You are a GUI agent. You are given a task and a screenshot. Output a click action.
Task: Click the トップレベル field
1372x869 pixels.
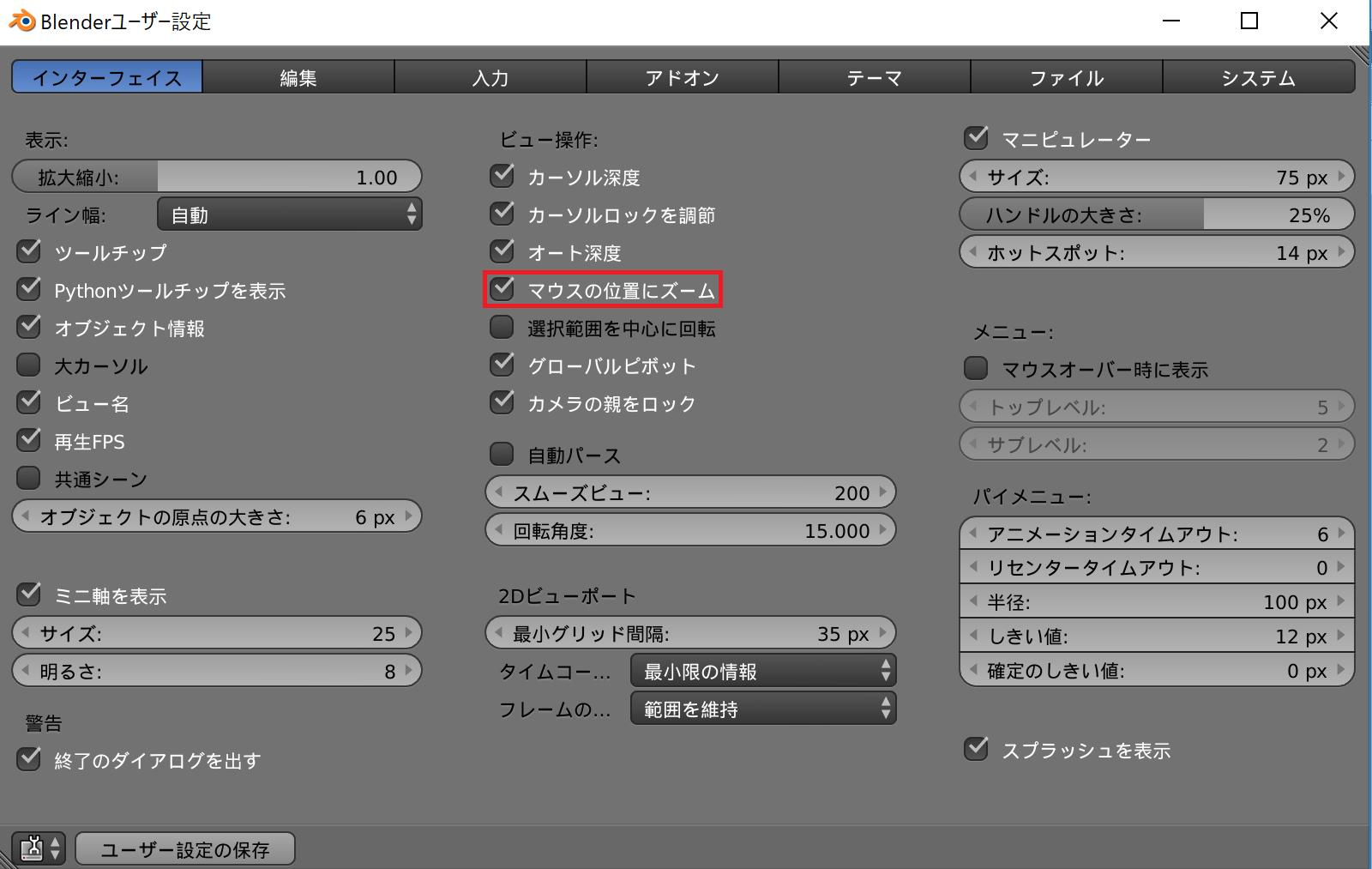click(x=1157, y=407)
